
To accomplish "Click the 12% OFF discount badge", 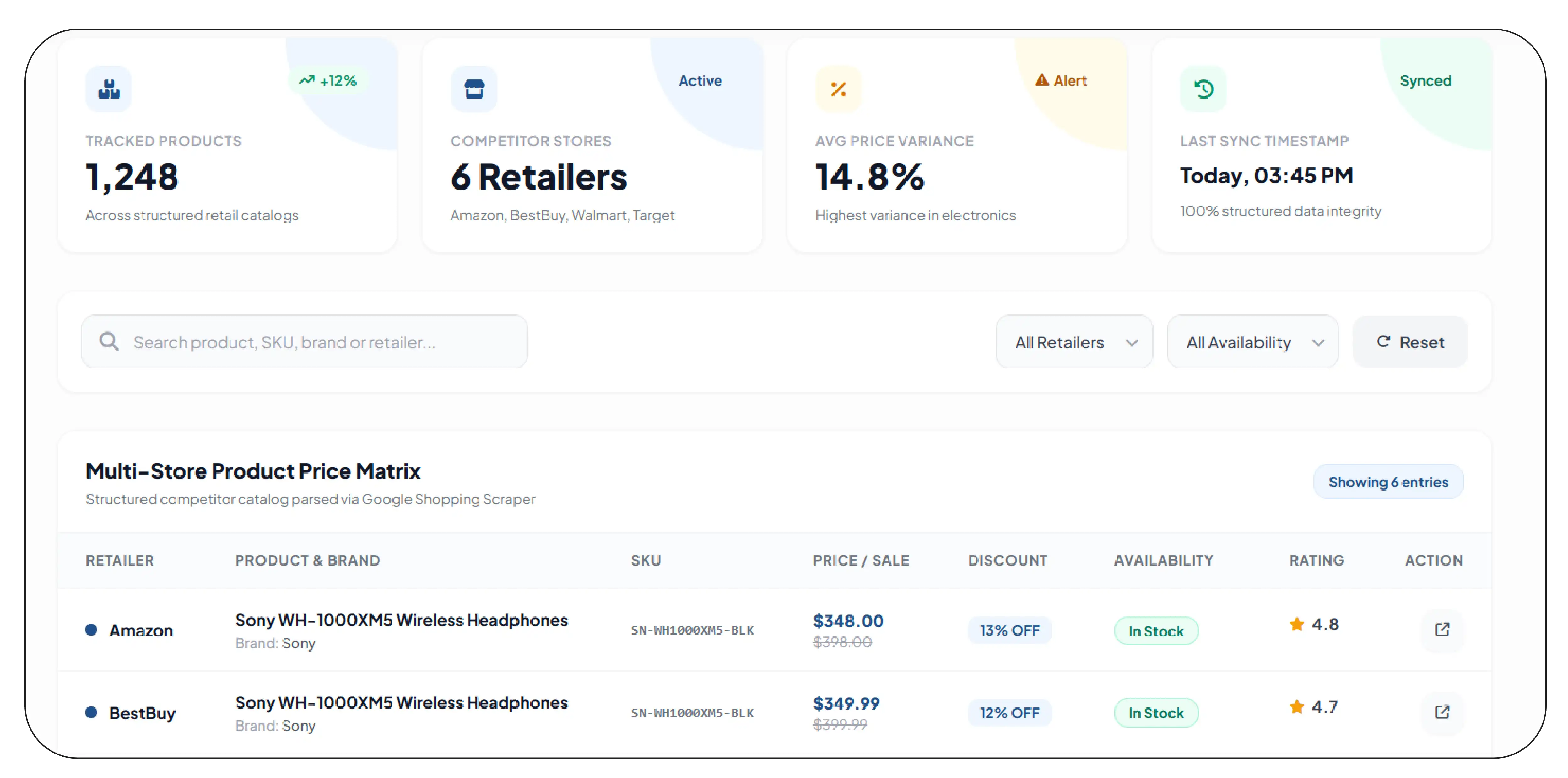I will [x=1009, y=712].
